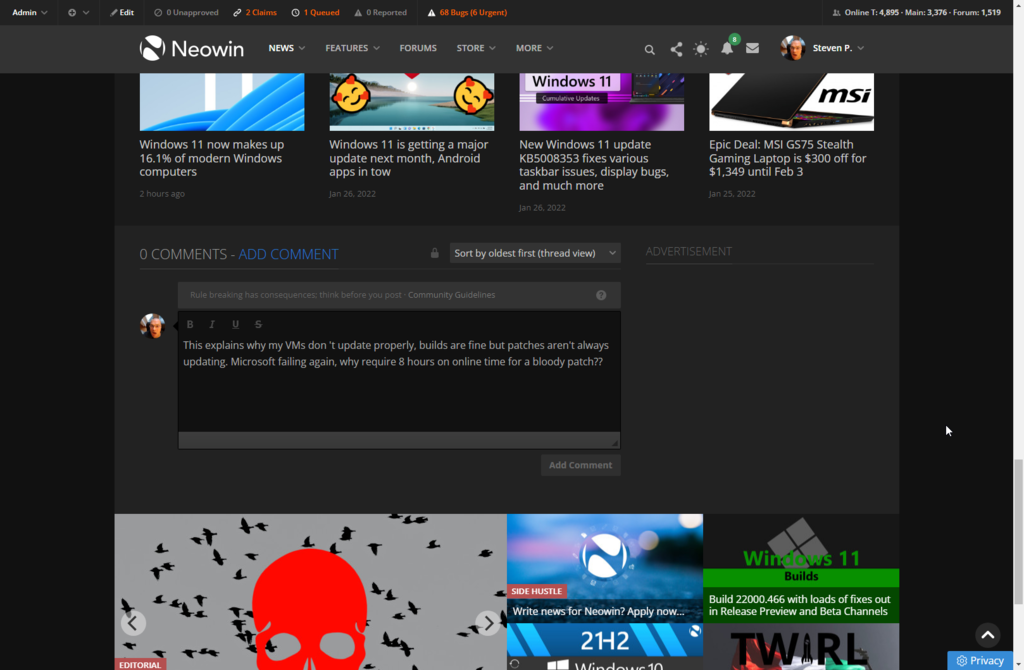Expand the NEWS menu
Screen dimensions: 1024x670
coord(287,48)
